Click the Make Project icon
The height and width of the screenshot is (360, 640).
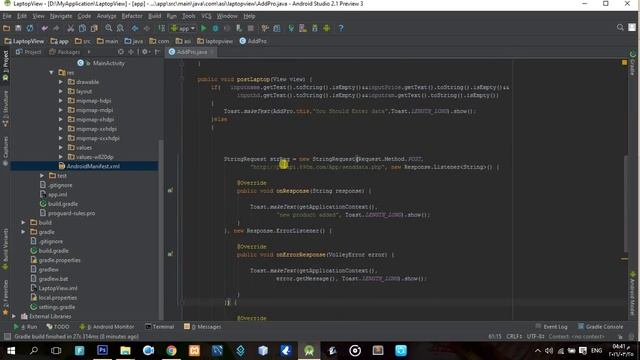tap(162, 28)
